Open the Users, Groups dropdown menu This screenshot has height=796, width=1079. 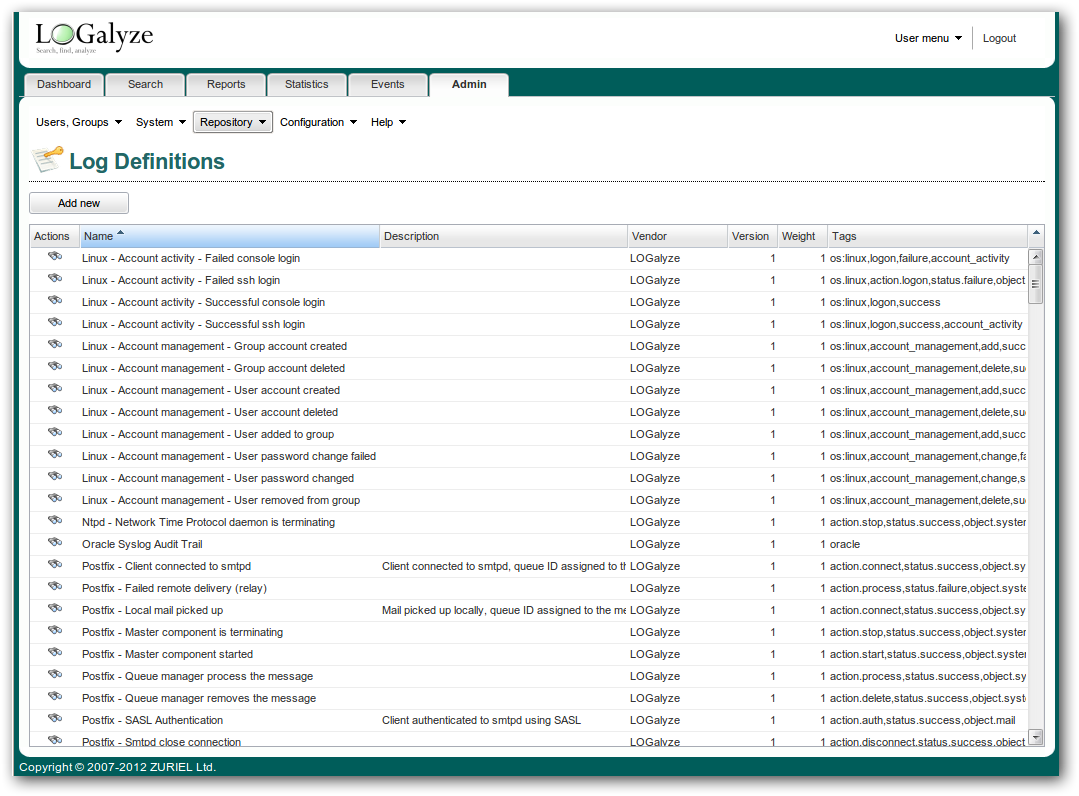point(79,122)
